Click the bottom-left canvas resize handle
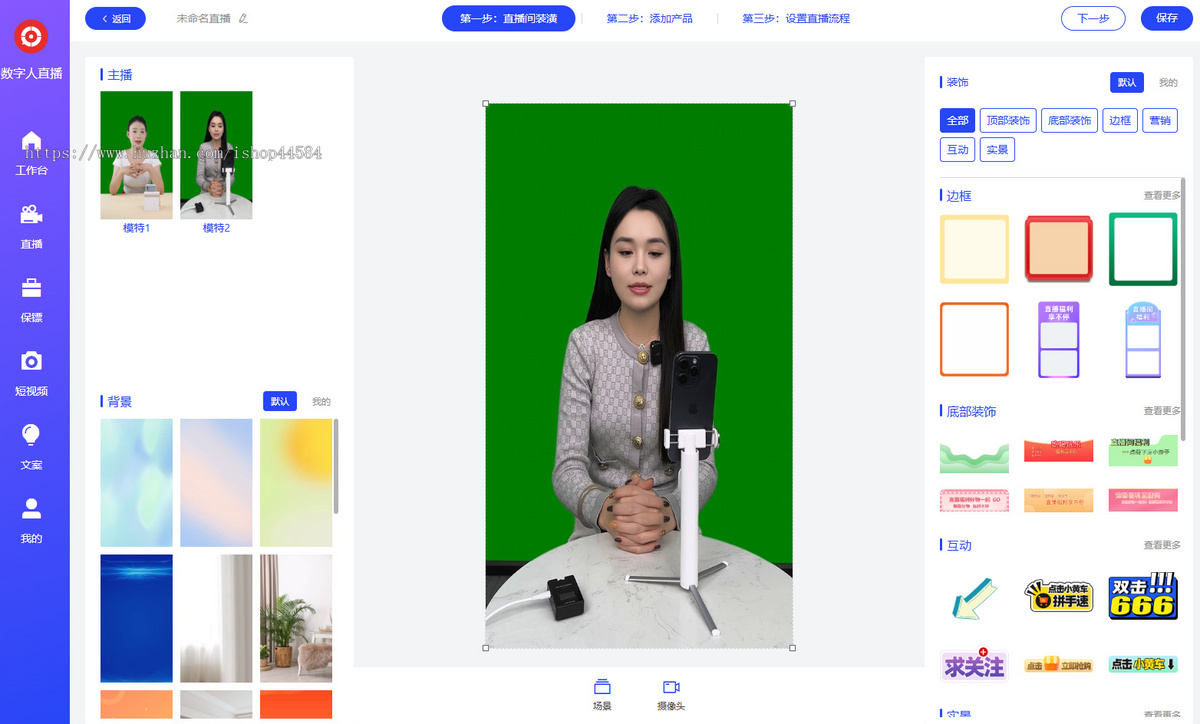1200x724 pixels. [x=486, y=648]
